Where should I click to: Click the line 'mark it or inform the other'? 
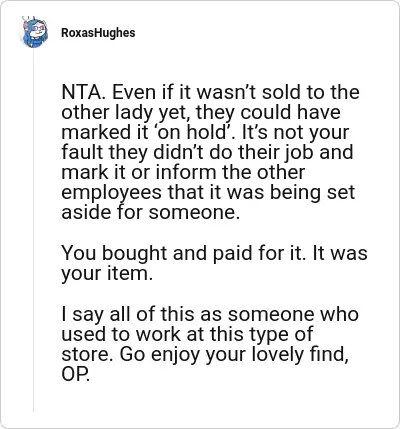183,172
